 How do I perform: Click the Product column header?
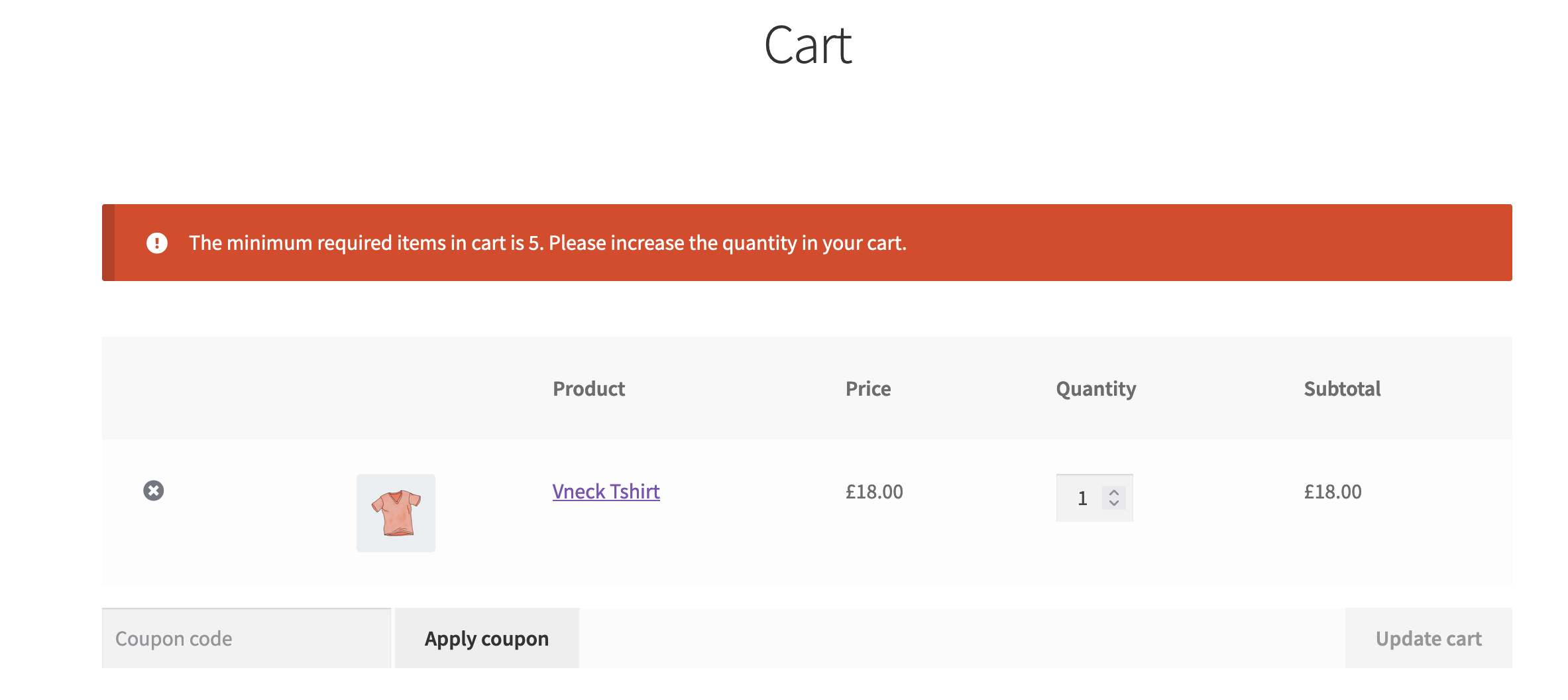point(588,388)
